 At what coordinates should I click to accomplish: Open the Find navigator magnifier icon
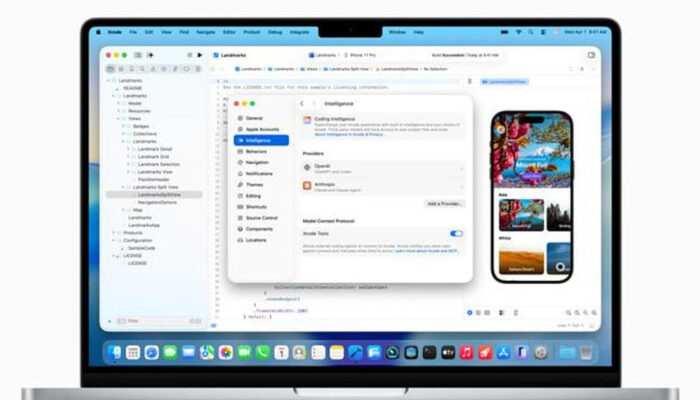click(x=142, y=69)
